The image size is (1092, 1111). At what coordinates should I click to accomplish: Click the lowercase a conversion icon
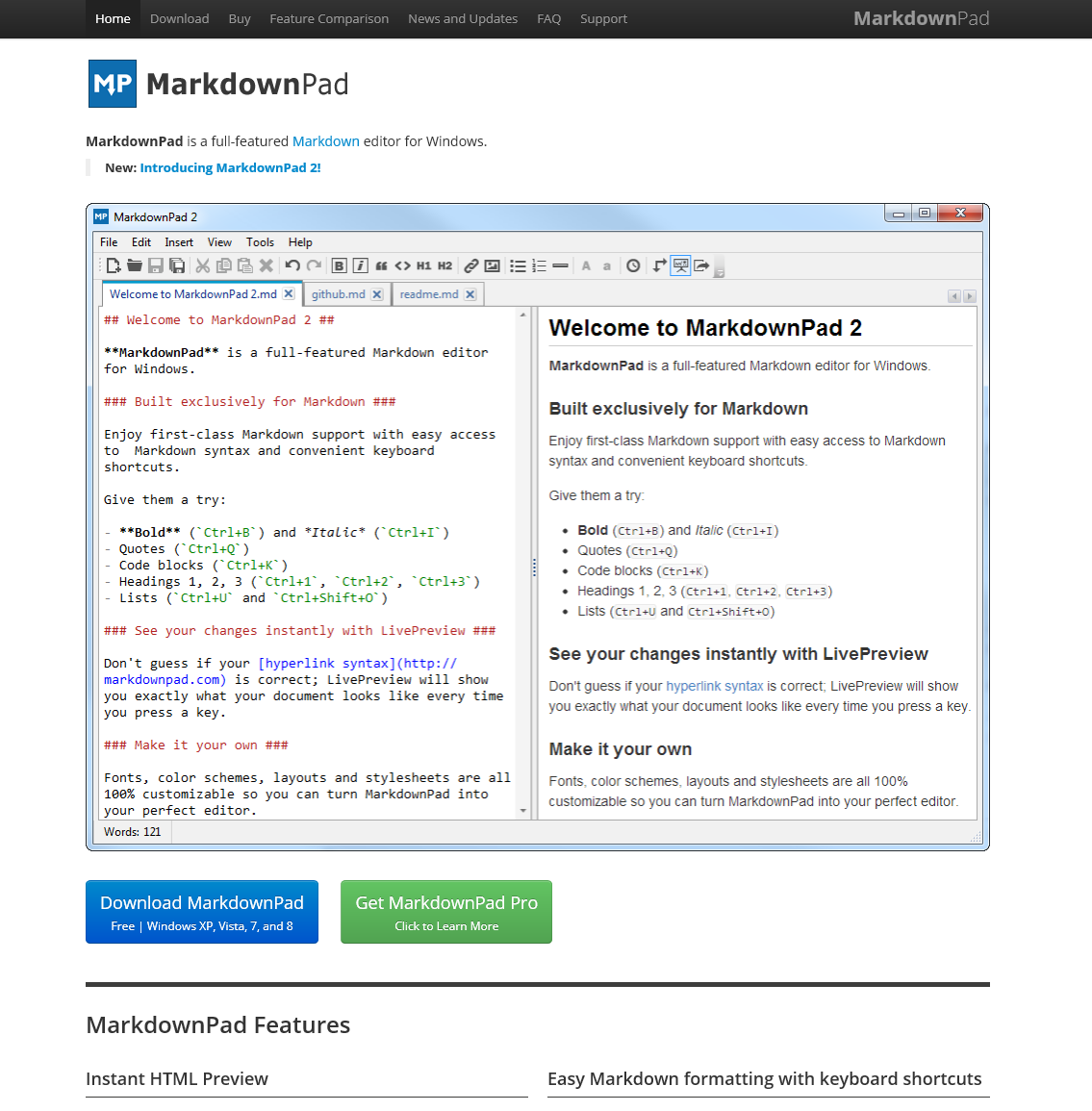click(x=606, y=265)
